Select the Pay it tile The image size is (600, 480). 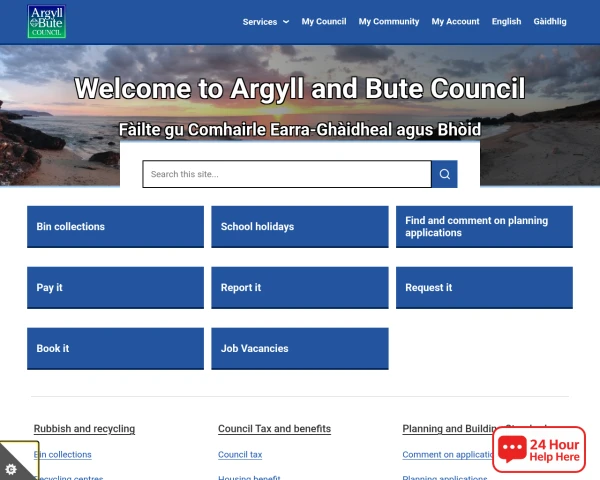[116, 287]
